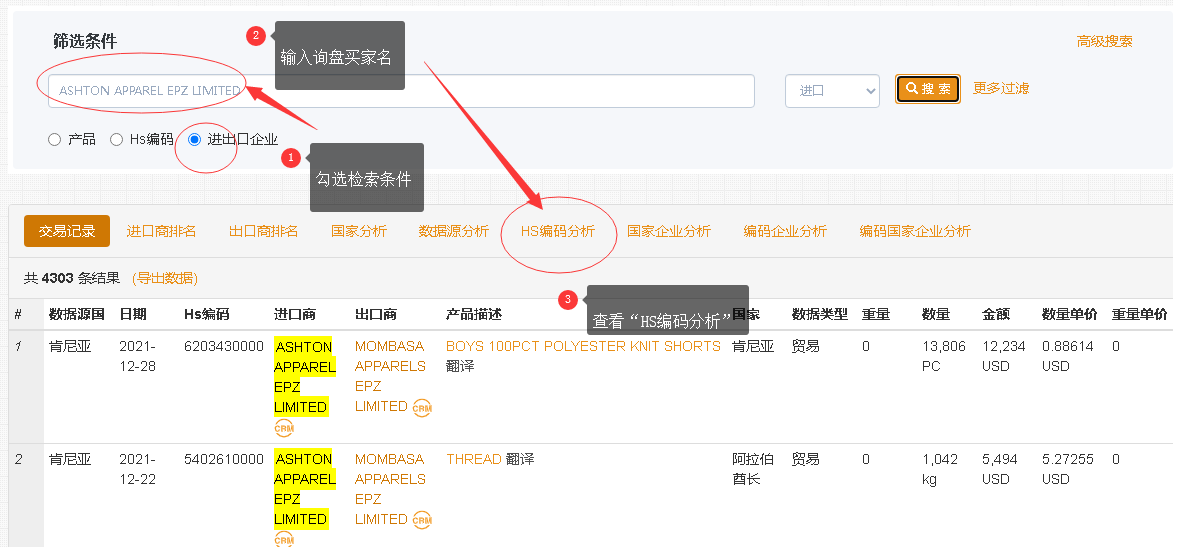Click date 2021-12-22 cell
Viewport: 1181px width, 547px height.
coord(139,469)
